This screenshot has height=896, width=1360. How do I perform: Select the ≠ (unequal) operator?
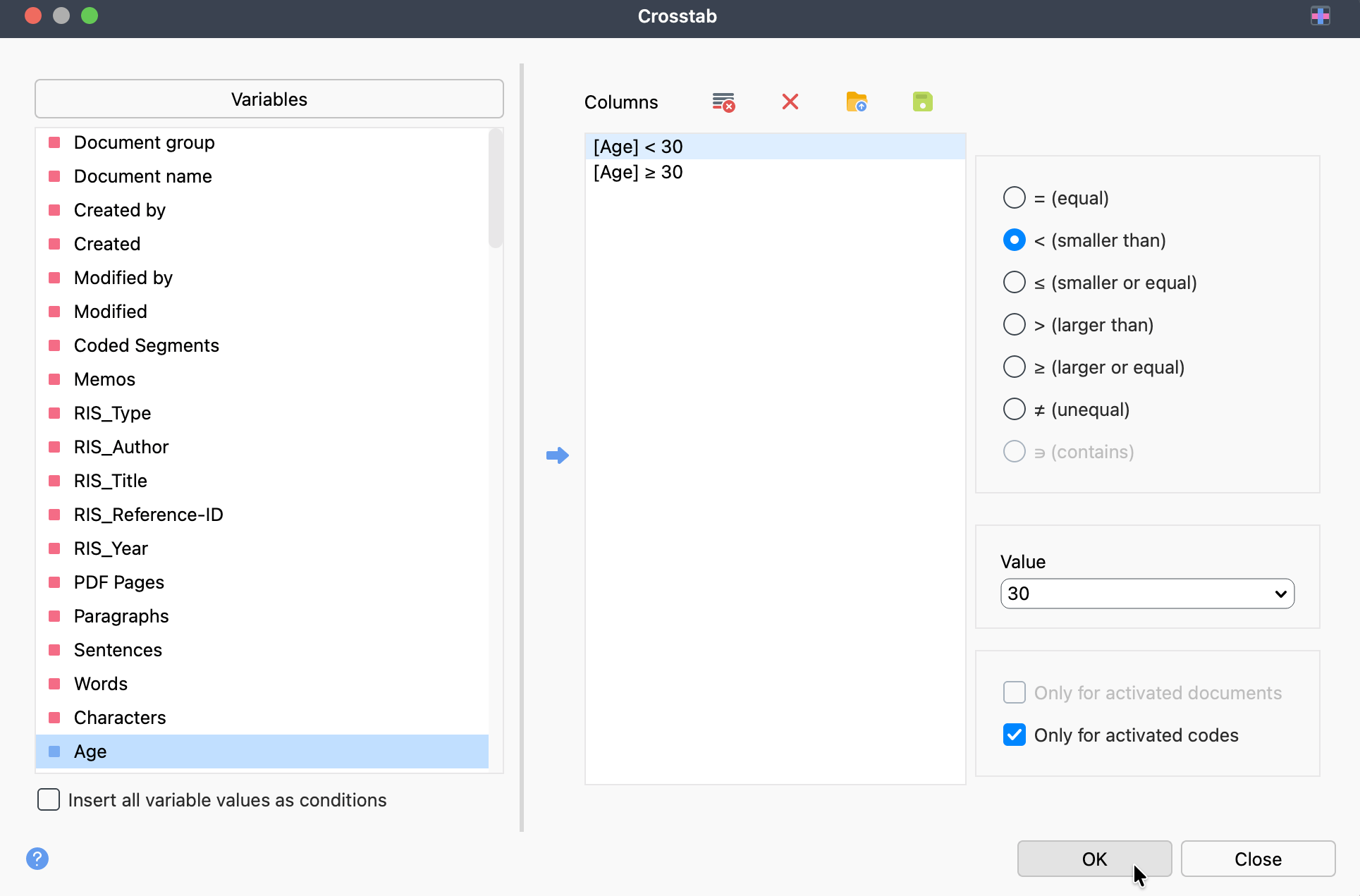point(1015,409)
